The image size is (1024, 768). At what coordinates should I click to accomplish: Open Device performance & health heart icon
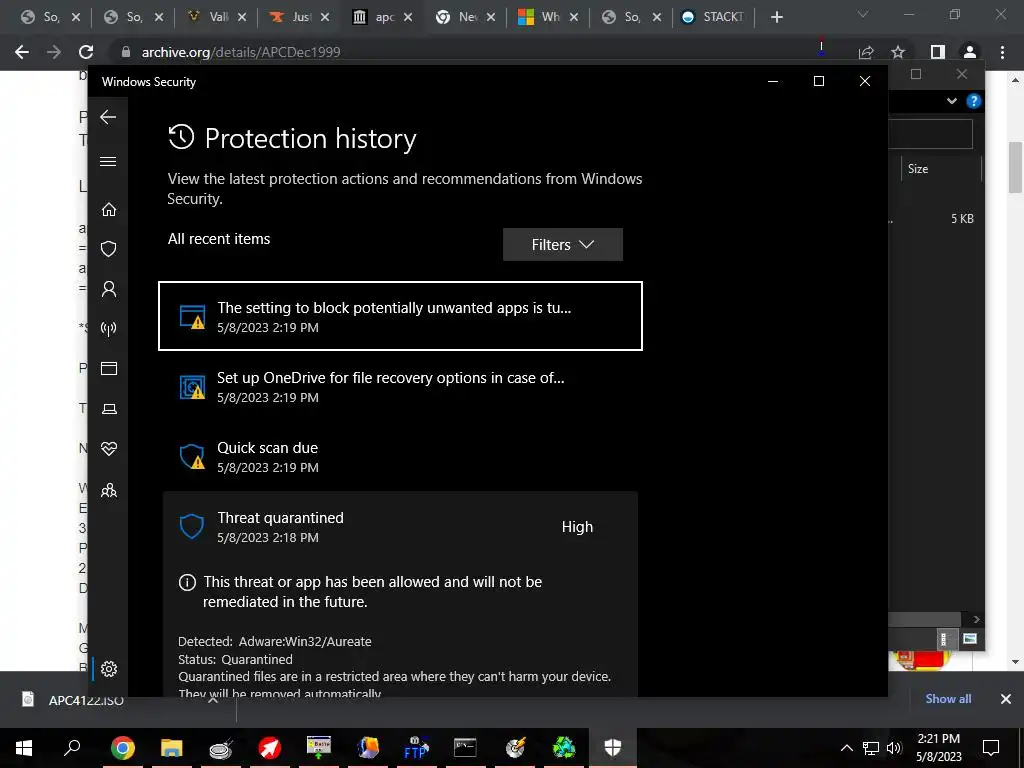(x=108, y=449)
